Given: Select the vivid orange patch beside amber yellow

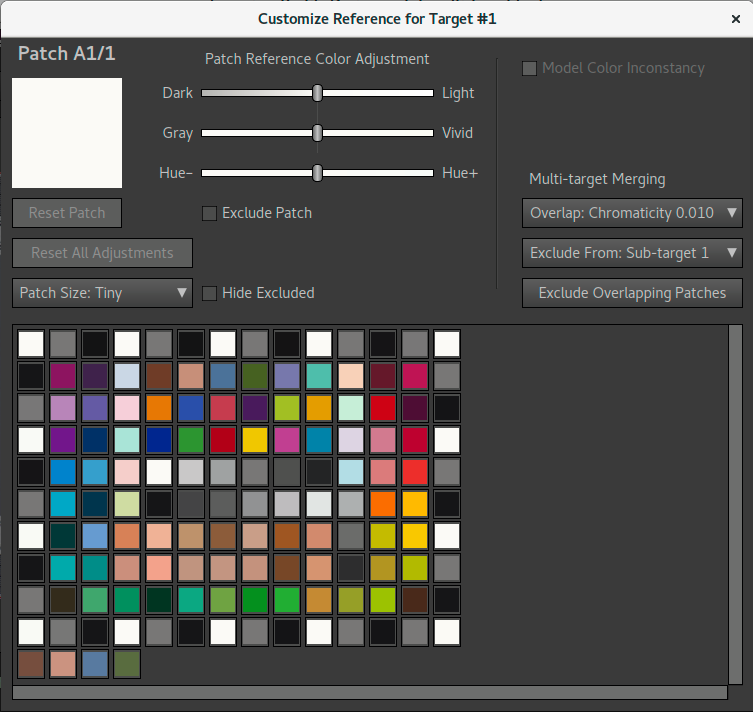Looking at the screenshot, I should tap(383, 504).
